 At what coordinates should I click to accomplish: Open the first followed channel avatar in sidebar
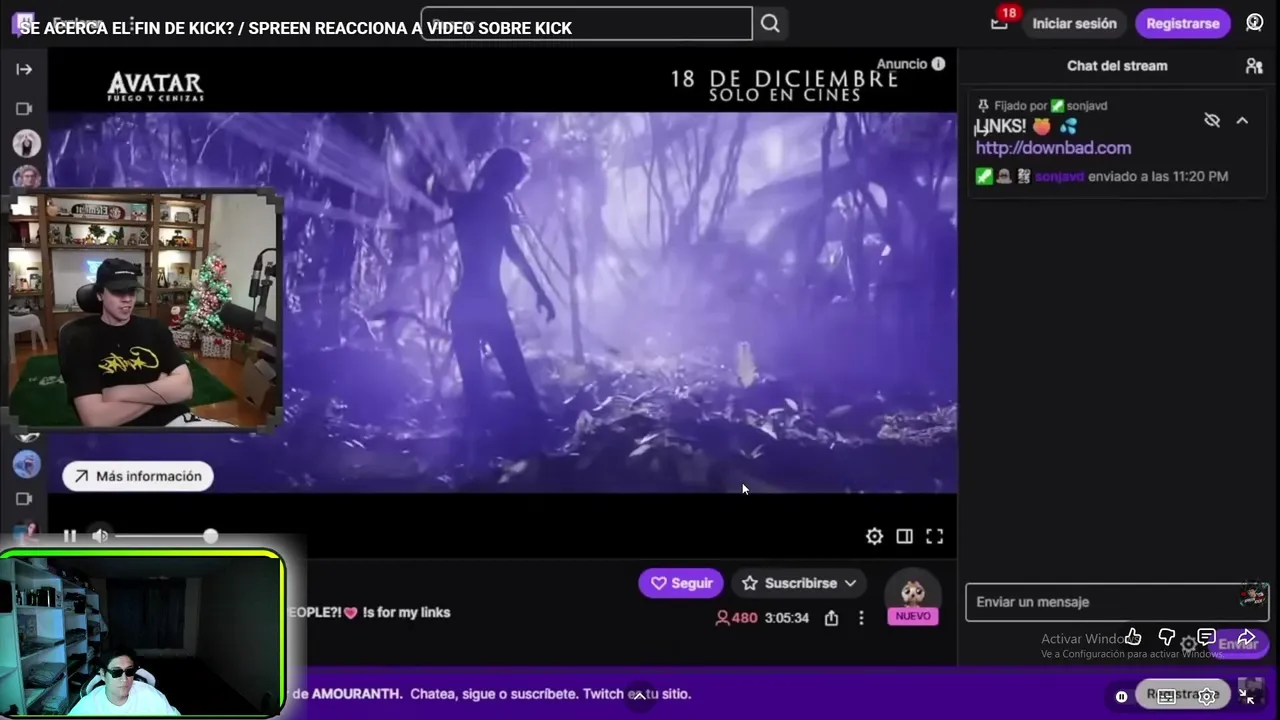coord(27,143)
